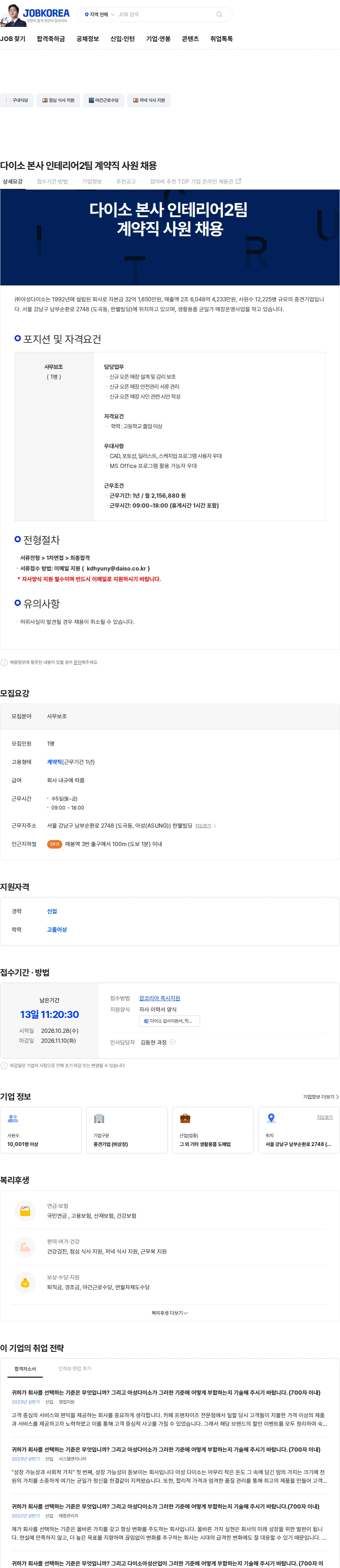This screenshot has height=1568, width=340.
Task: Switch to the 기업정보 tab
Action: coord(92,181)
